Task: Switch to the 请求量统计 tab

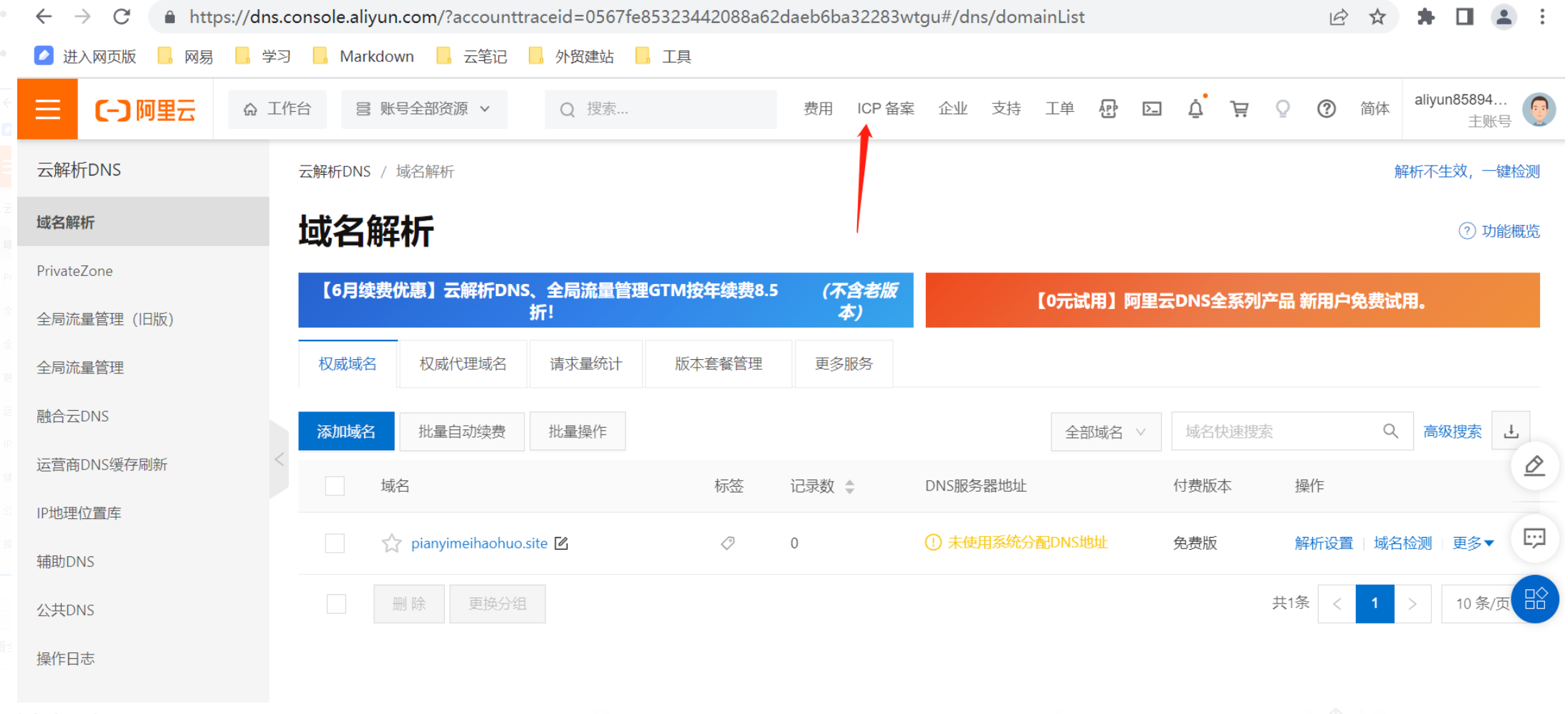Action: click(585, 364)
